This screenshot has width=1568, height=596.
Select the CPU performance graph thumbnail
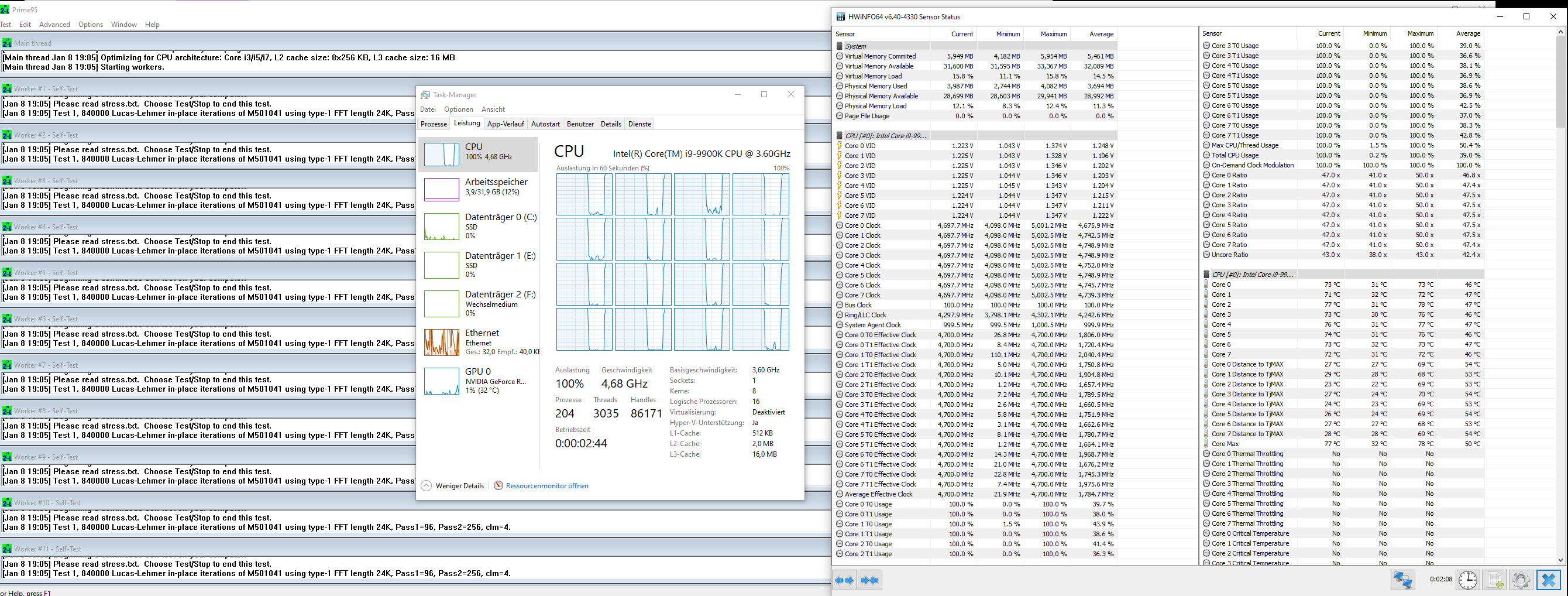[x=441, y=154]
